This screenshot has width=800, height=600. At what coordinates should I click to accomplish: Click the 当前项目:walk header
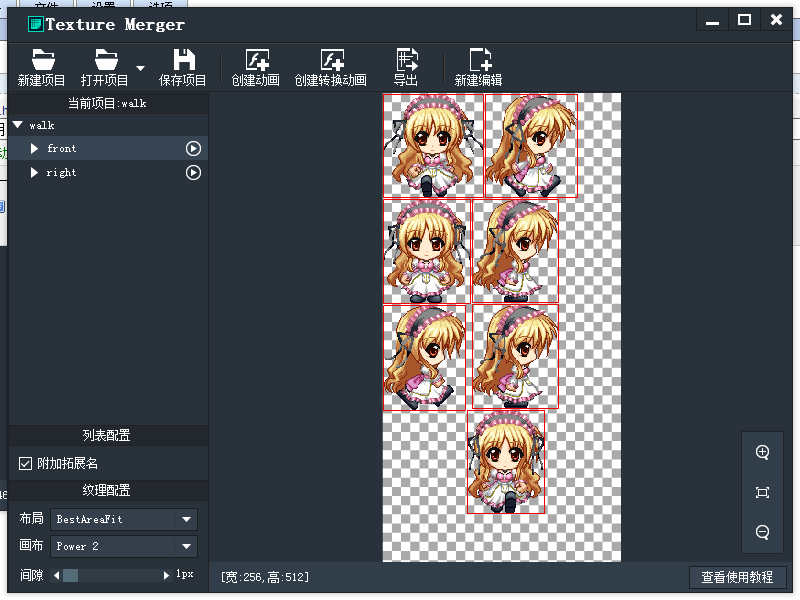pyautogui.click(x=108, y=104)
